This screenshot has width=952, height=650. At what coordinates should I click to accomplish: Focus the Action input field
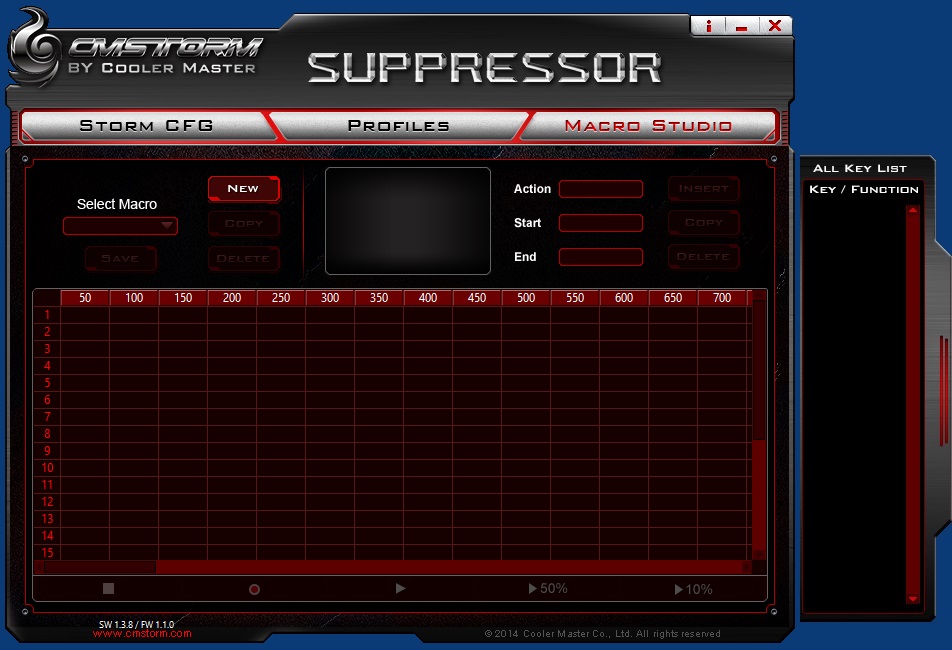point(600,189)
